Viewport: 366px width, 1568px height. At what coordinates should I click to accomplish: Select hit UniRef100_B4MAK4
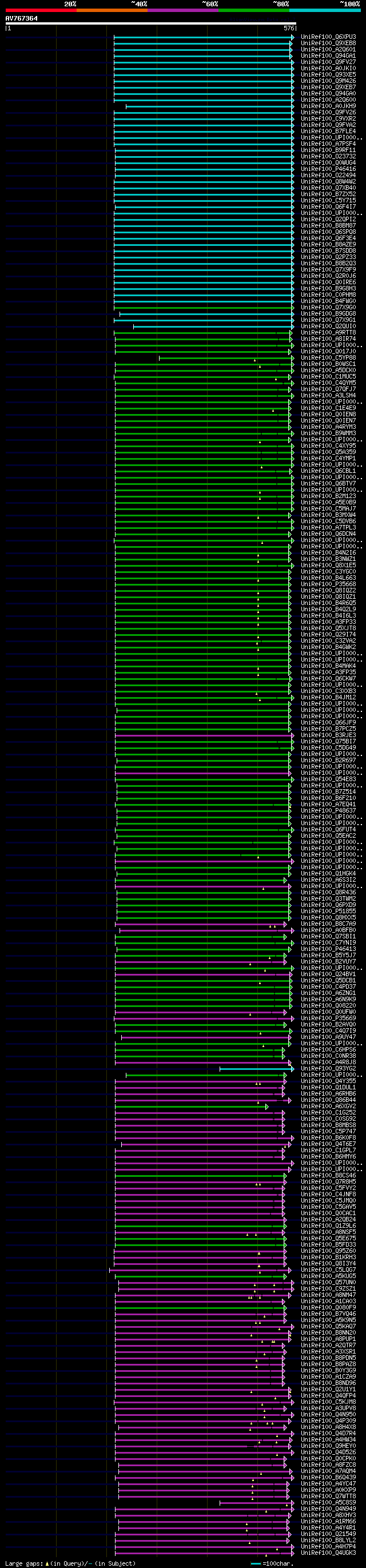coord(329,666)
